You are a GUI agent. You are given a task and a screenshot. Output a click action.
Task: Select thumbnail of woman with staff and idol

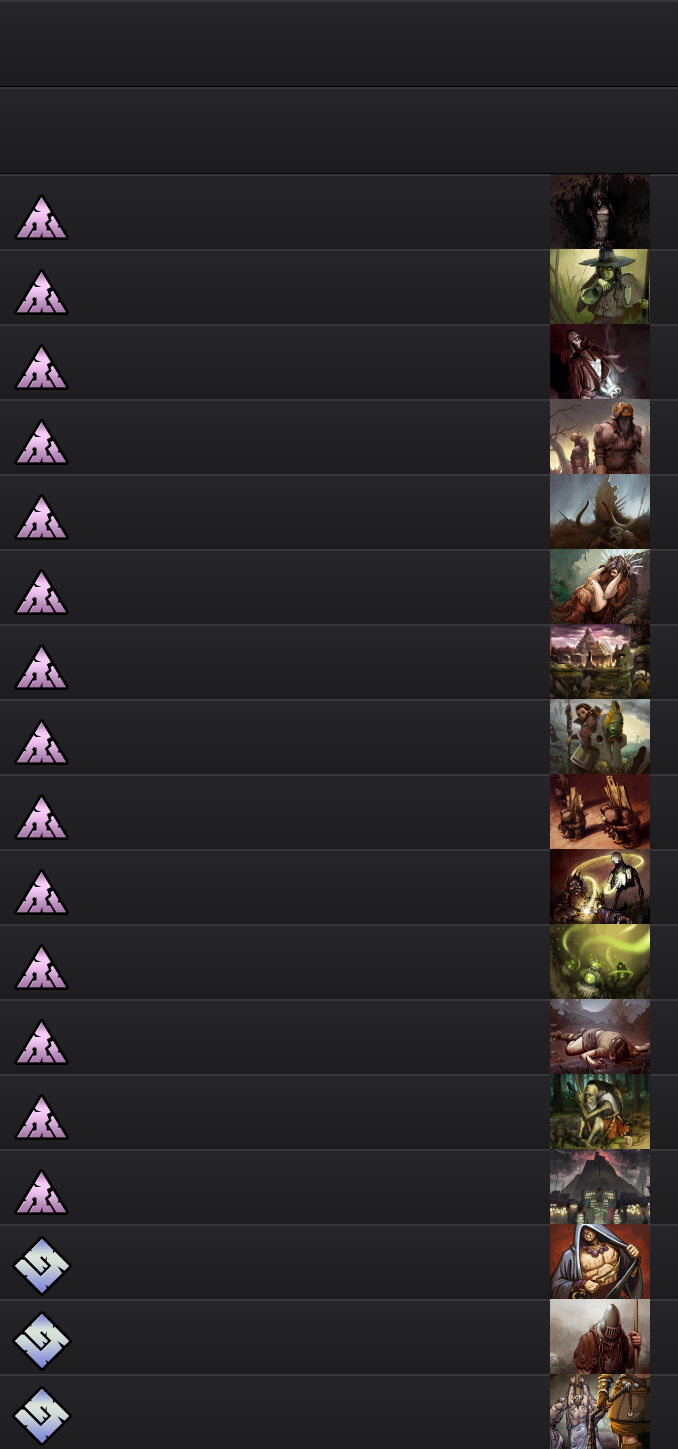(600, 737)
